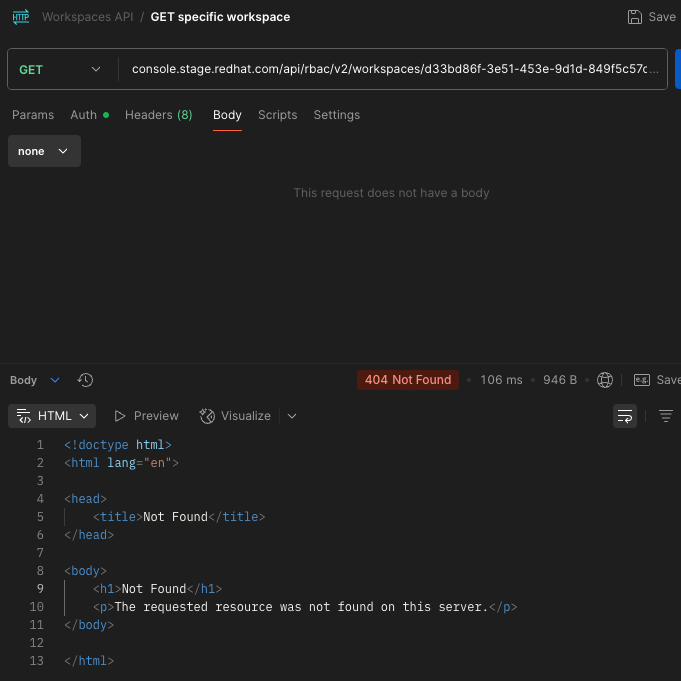Image resolution: width=681 pixels, height=681 pixels.
Task: Switch to the Headers (8) tab
Action: click(x=158, y=115)
